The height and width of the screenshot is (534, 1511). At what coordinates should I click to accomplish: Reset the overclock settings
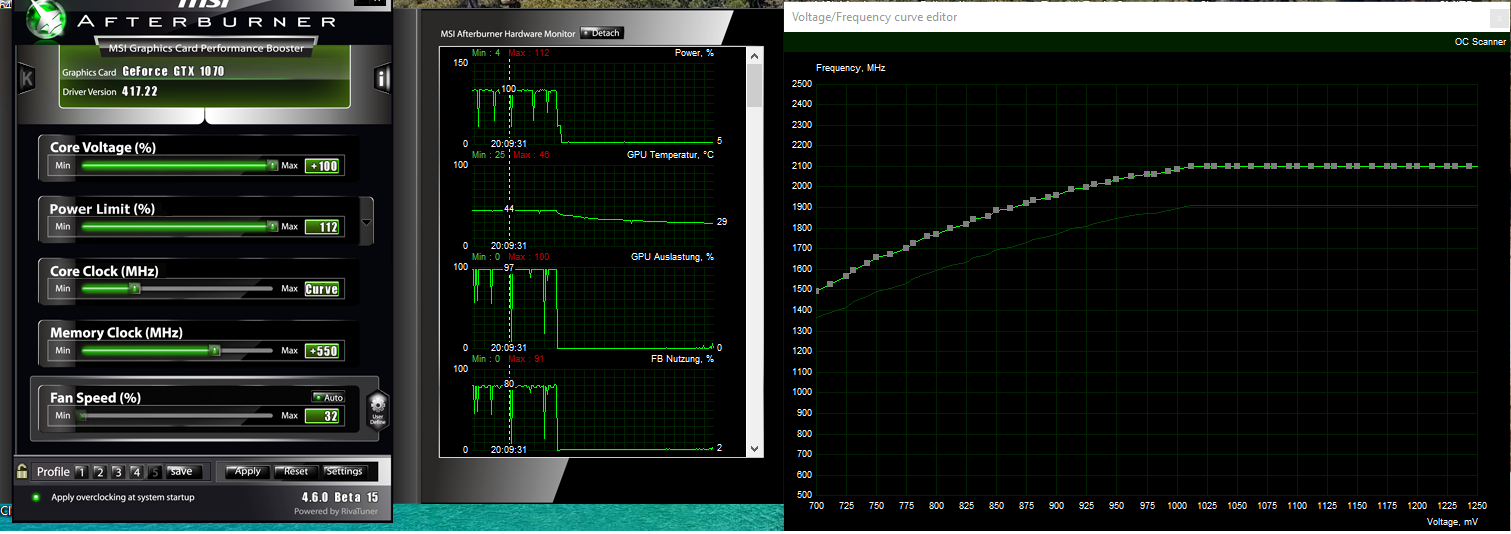tap(296, 472)
